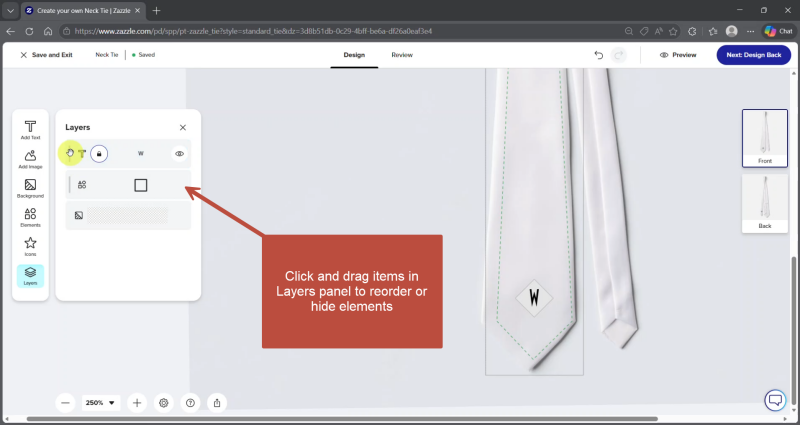Go to browser home page
Viewport: 800px width, 425px height.
point(48,31)
